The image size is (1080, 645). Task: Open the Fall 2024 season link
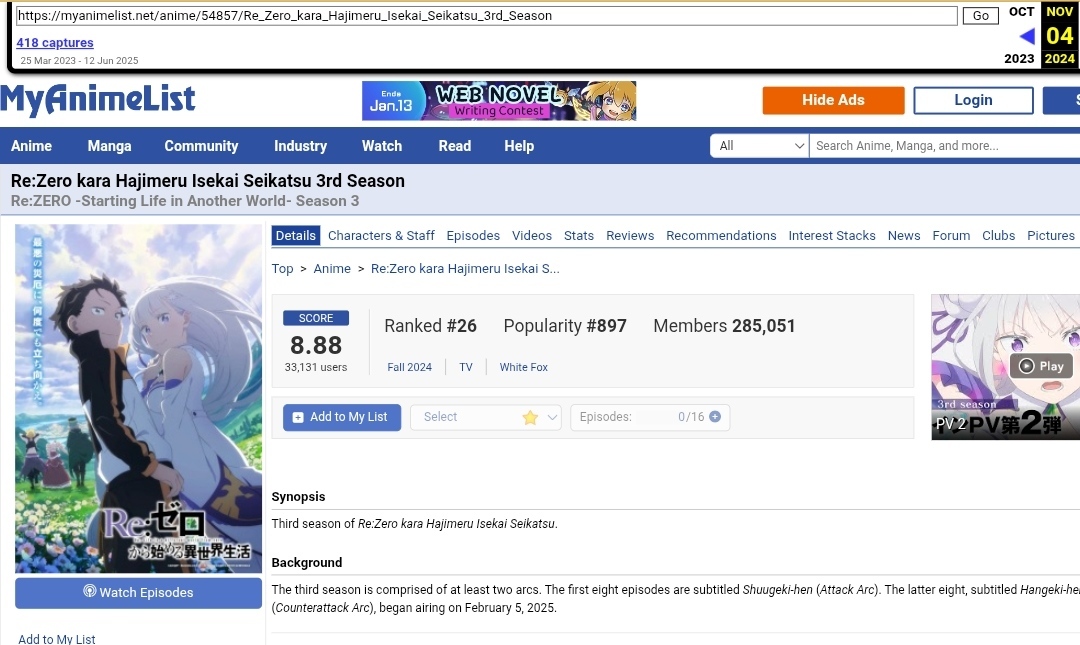[410, 367]
